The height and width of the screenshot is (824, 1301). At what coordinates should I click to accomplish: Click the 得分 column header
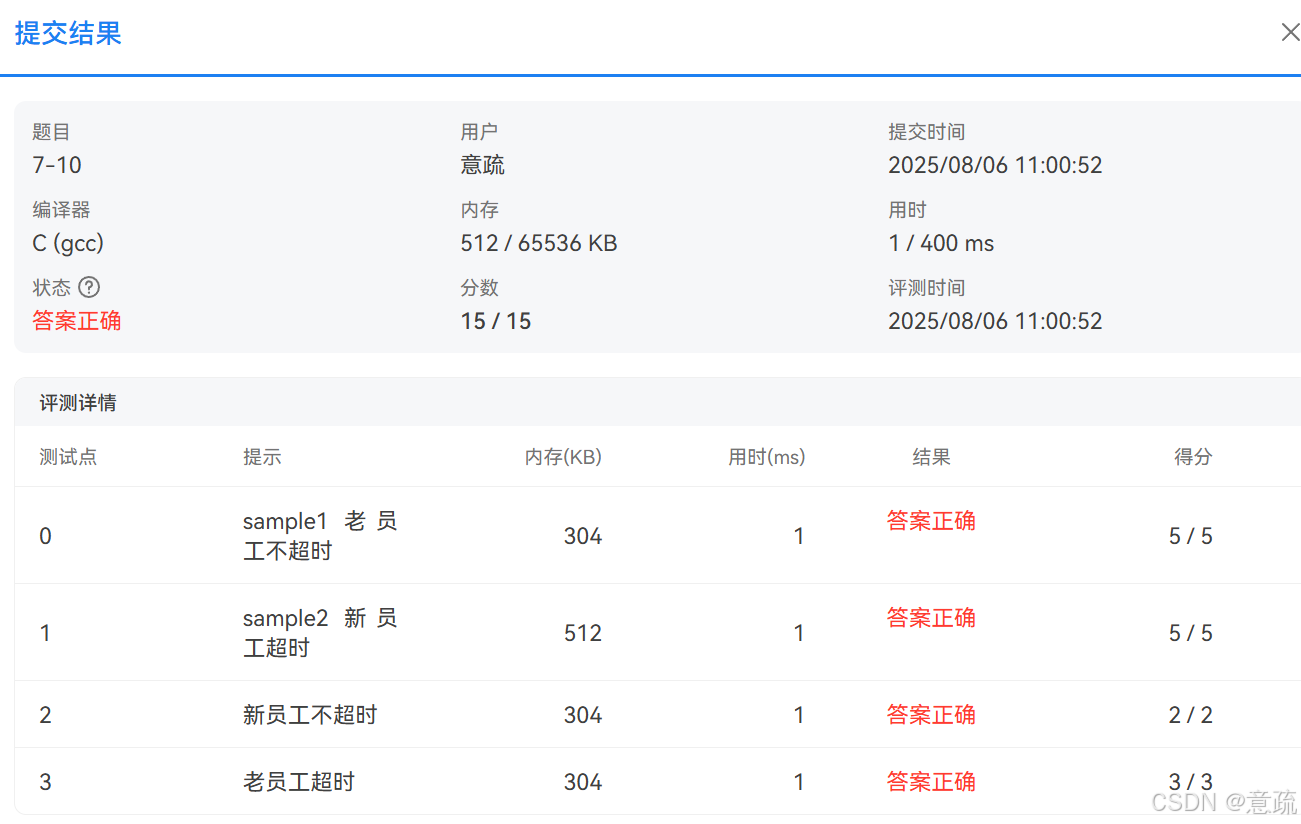1192,457
